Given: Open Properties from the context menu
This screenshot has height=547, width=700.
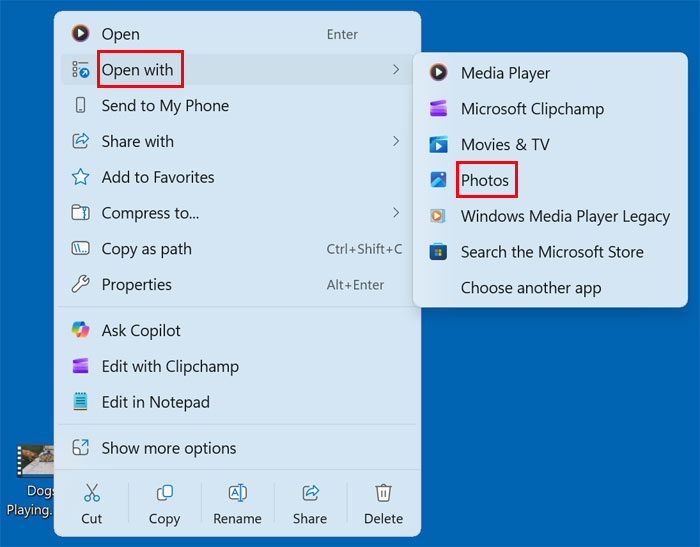Looking at the screenshot, I should [x=237, y=284].
